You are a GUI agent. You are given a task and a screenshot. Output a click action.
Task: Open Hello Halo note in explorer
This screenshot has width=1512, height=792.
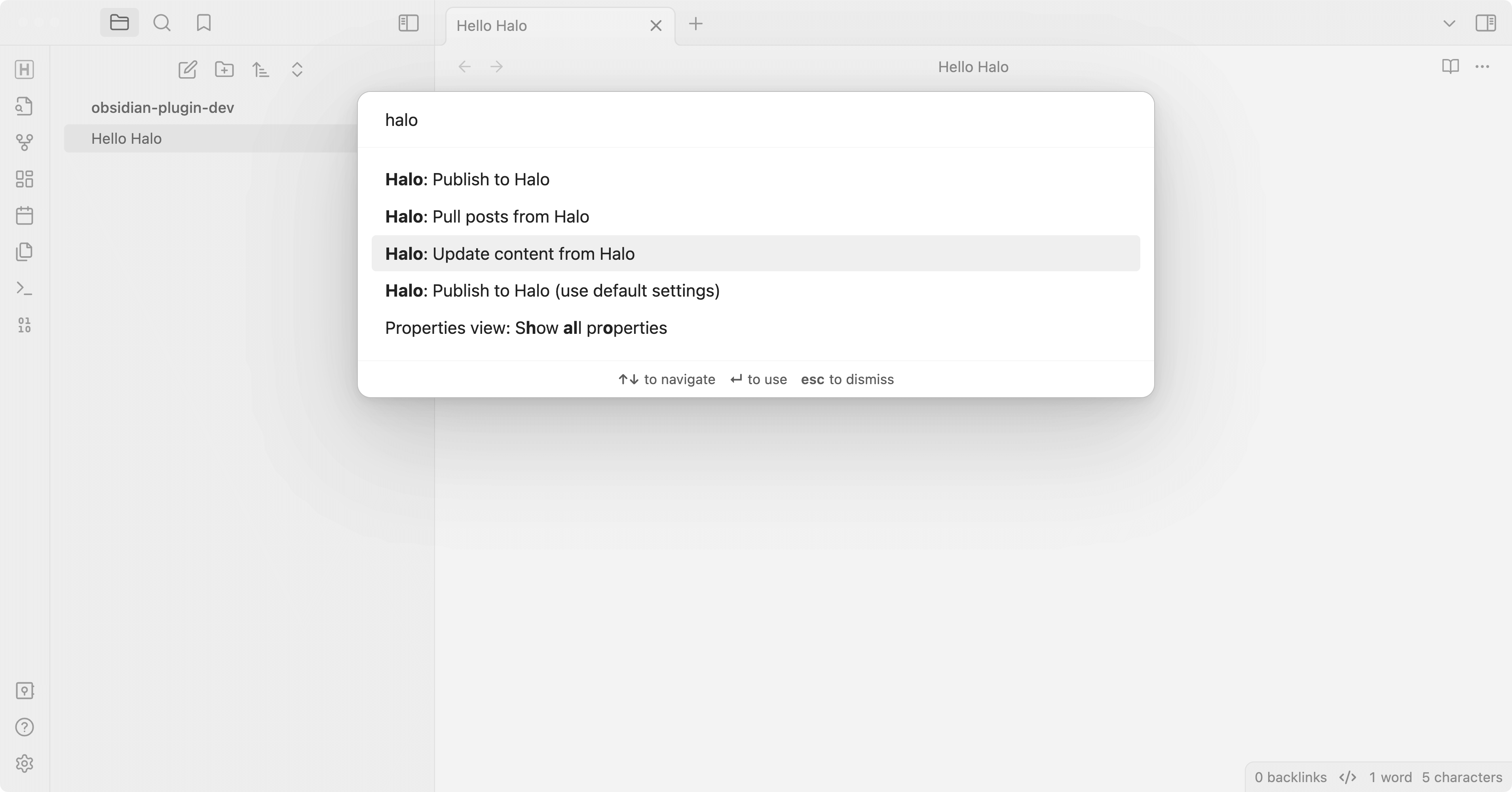126,139
